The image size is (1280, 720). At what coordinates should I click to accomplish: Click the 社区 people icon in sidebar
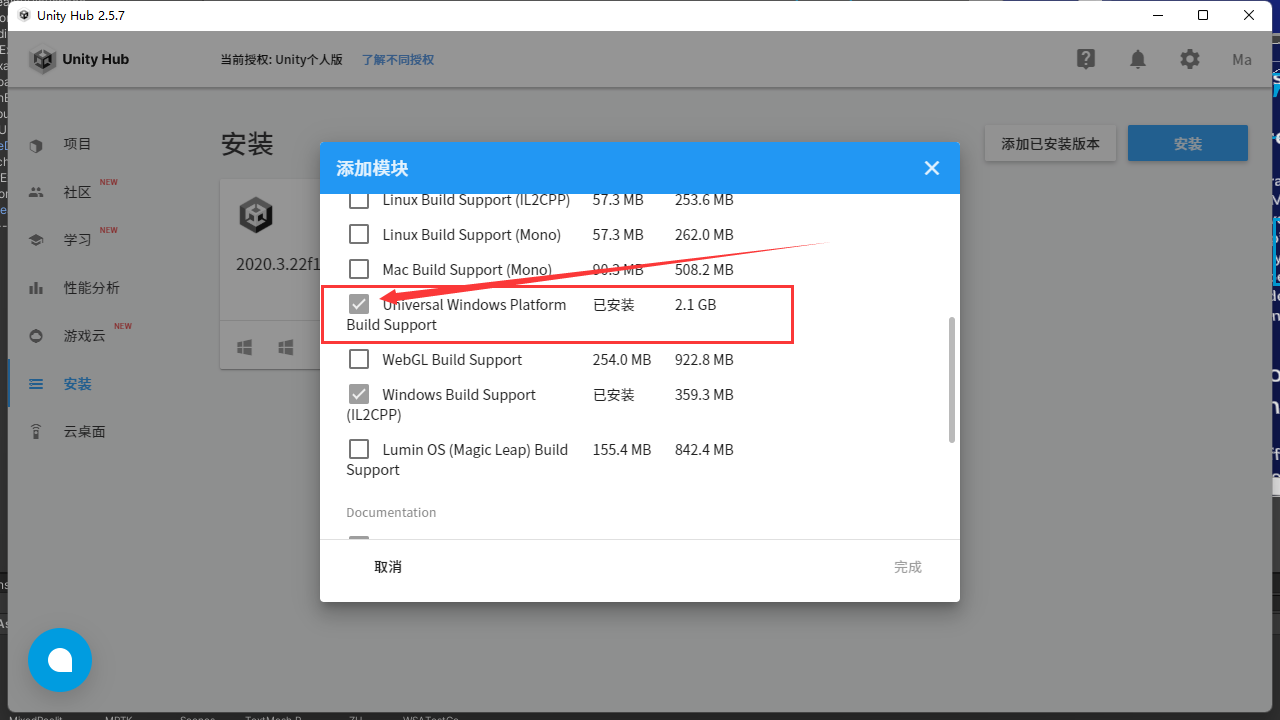[x=36, y=192]
